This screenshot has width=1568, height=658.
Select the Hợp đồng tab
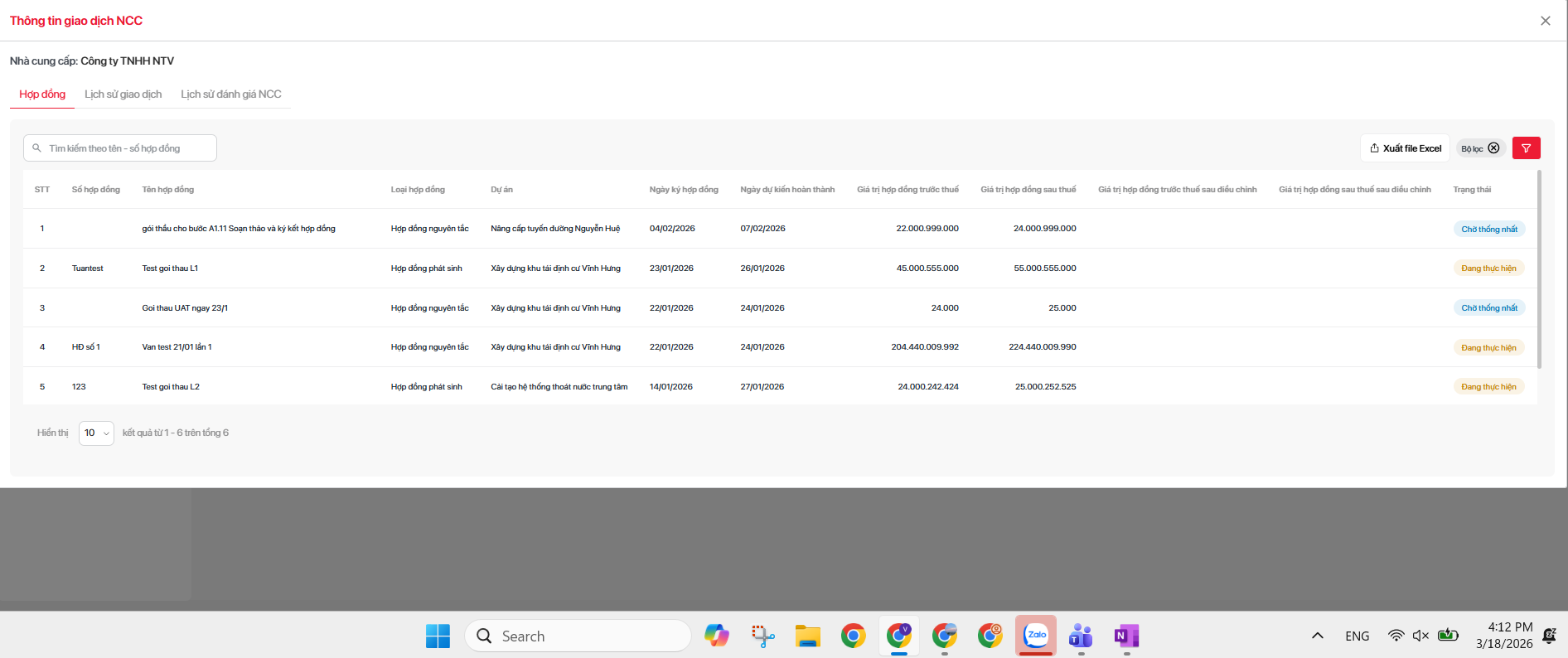(42, 94)
